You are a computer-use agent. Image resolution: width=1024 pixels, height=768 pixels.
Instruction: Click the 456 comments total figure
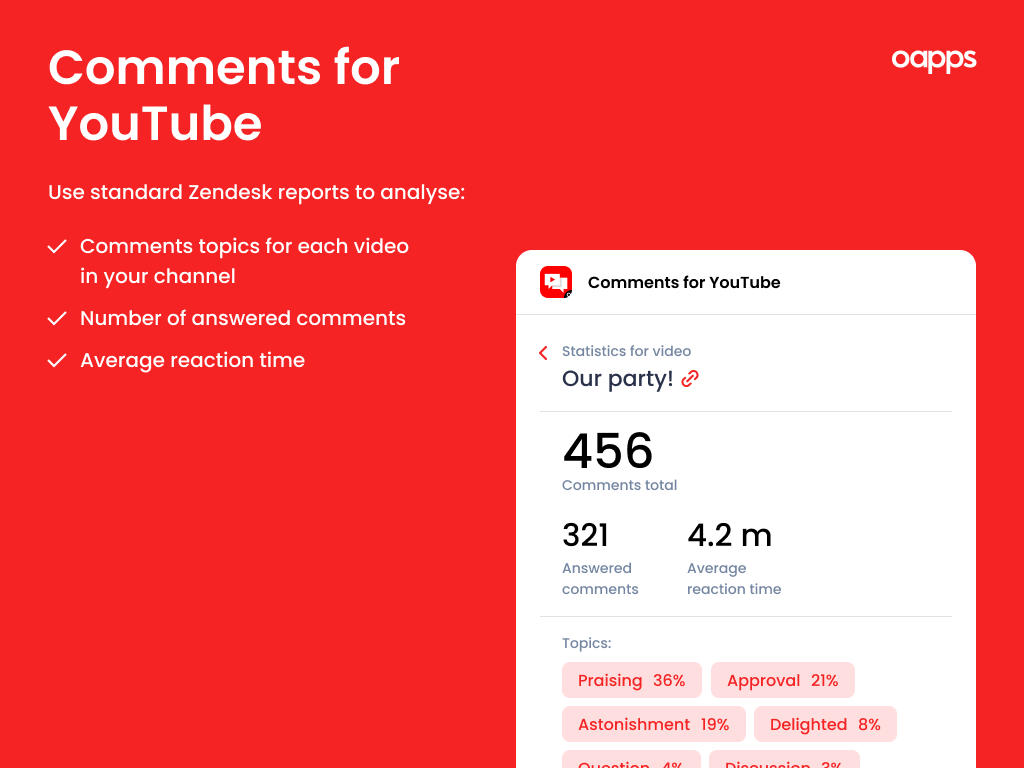[x=608, y=451]
